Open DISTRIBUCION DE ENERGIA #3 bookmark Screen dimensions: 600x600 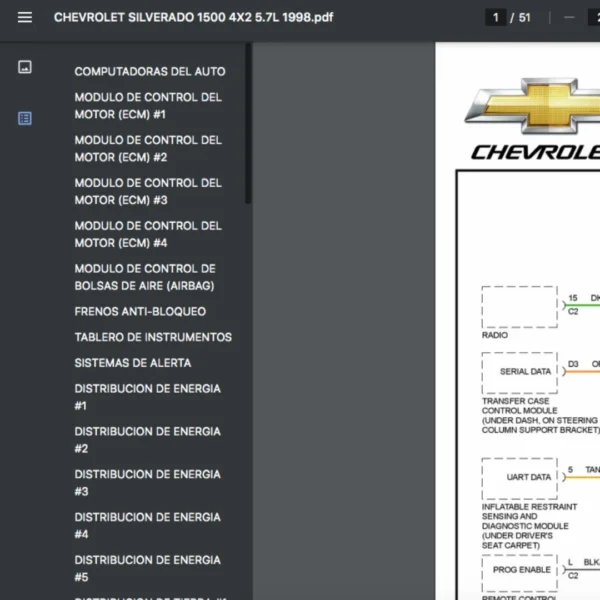pos(148,483)
